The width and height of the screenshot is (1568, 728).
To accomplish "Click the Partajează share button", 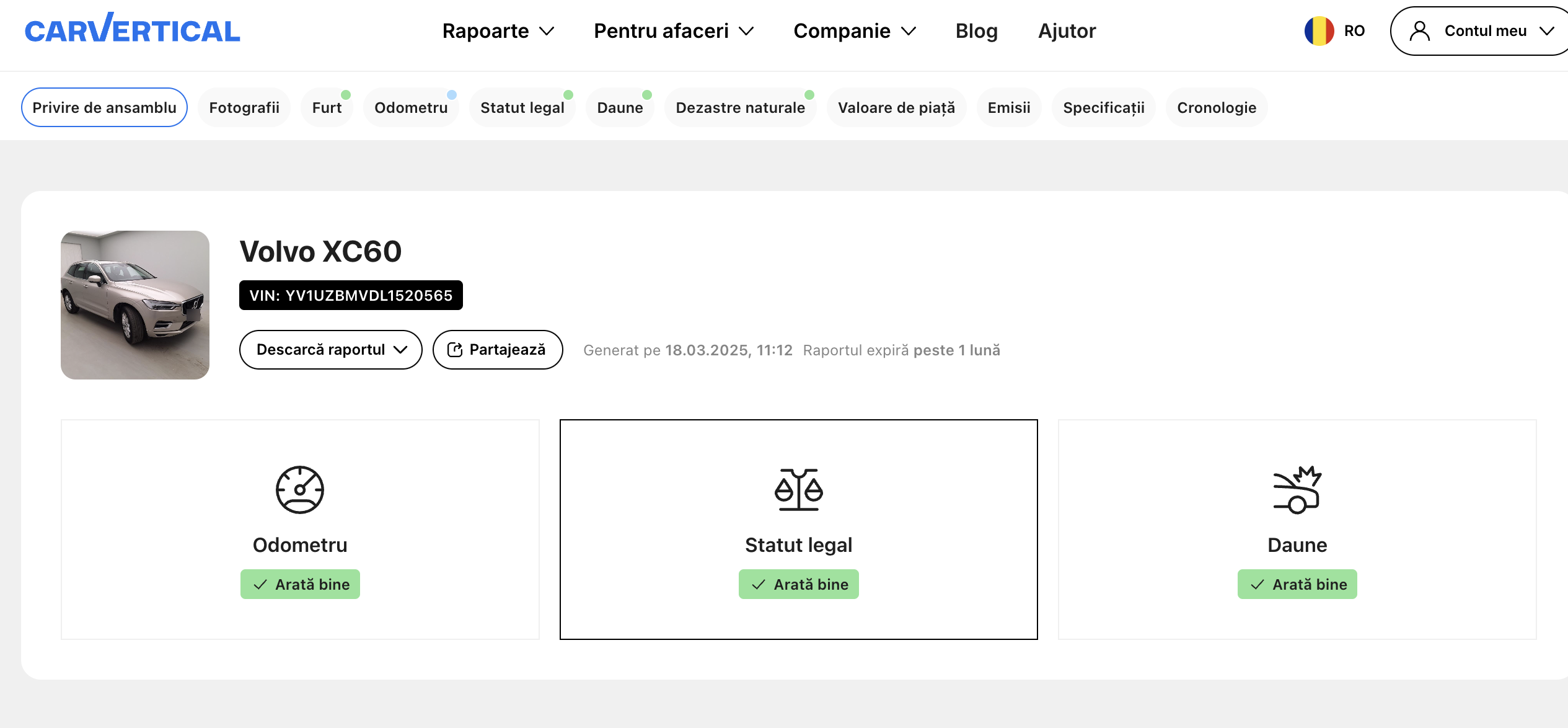I will tap(498, 350).
